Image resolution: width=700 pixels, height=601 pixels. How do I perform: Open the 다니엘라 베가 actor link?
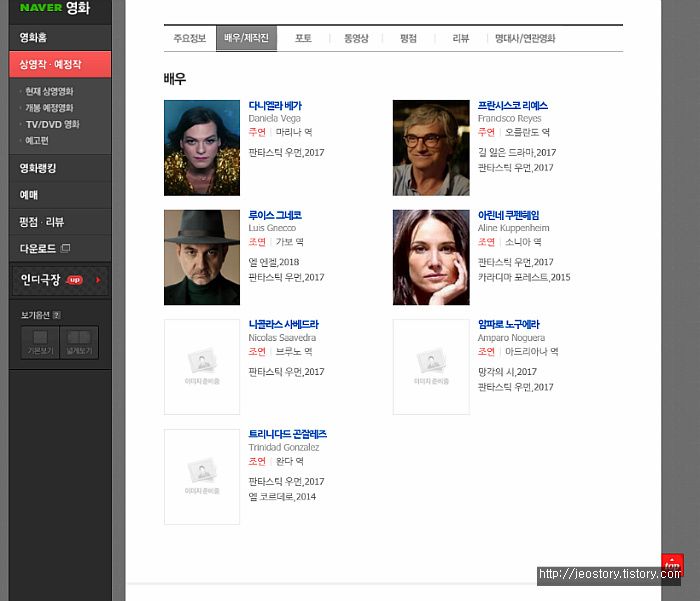coord(275,106)
